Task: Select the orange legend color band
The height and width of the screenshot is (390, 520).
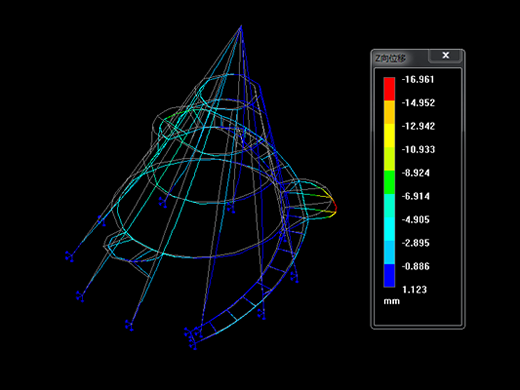Action: (x=389, y=112)
